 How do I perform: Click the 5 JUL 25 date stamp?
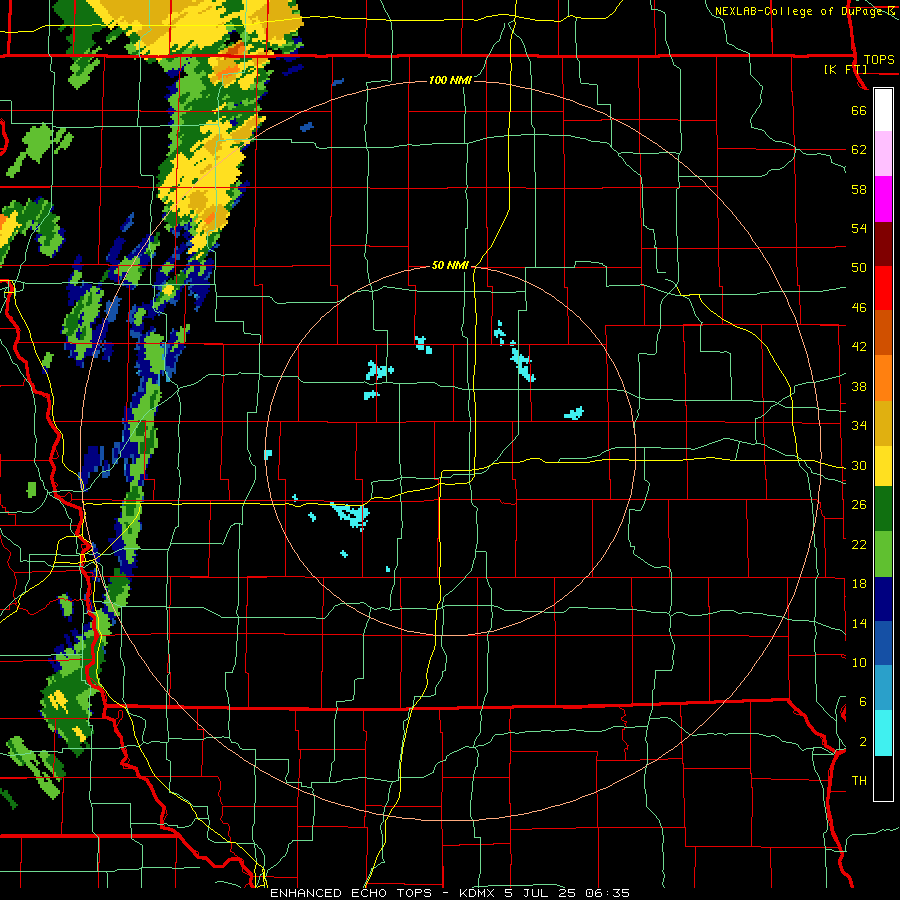click(540, 893)
